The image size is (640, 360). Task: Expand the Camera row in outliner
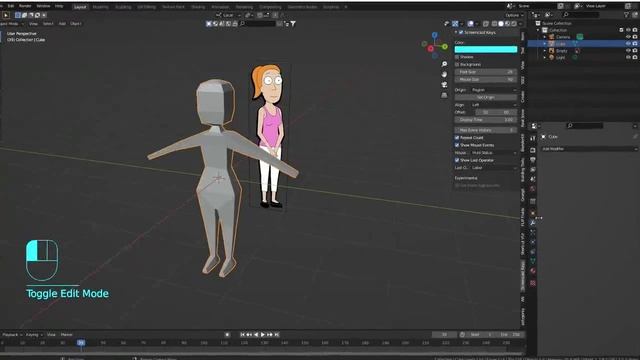click(x=544, y=37)
